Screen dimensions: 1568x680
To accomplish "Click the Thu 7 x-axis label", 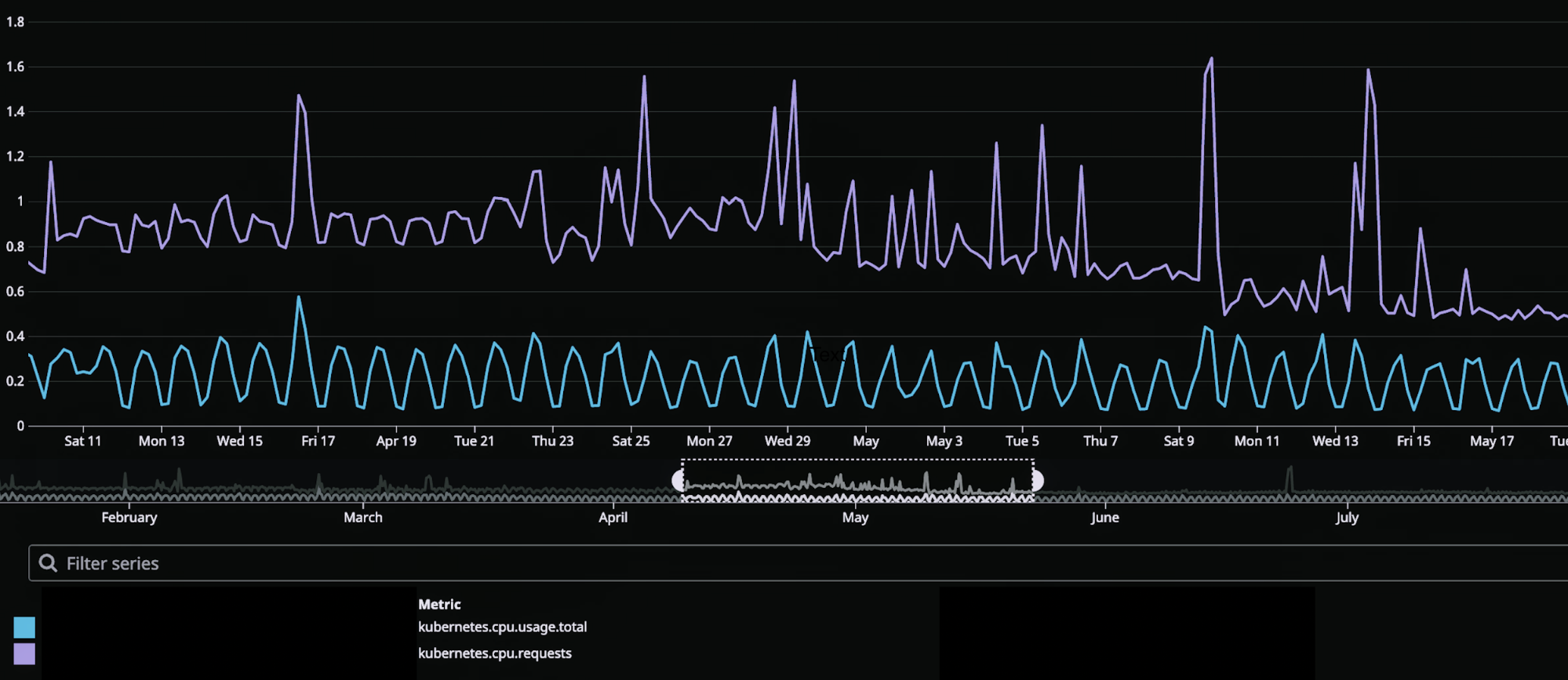I will (1101, 441).
